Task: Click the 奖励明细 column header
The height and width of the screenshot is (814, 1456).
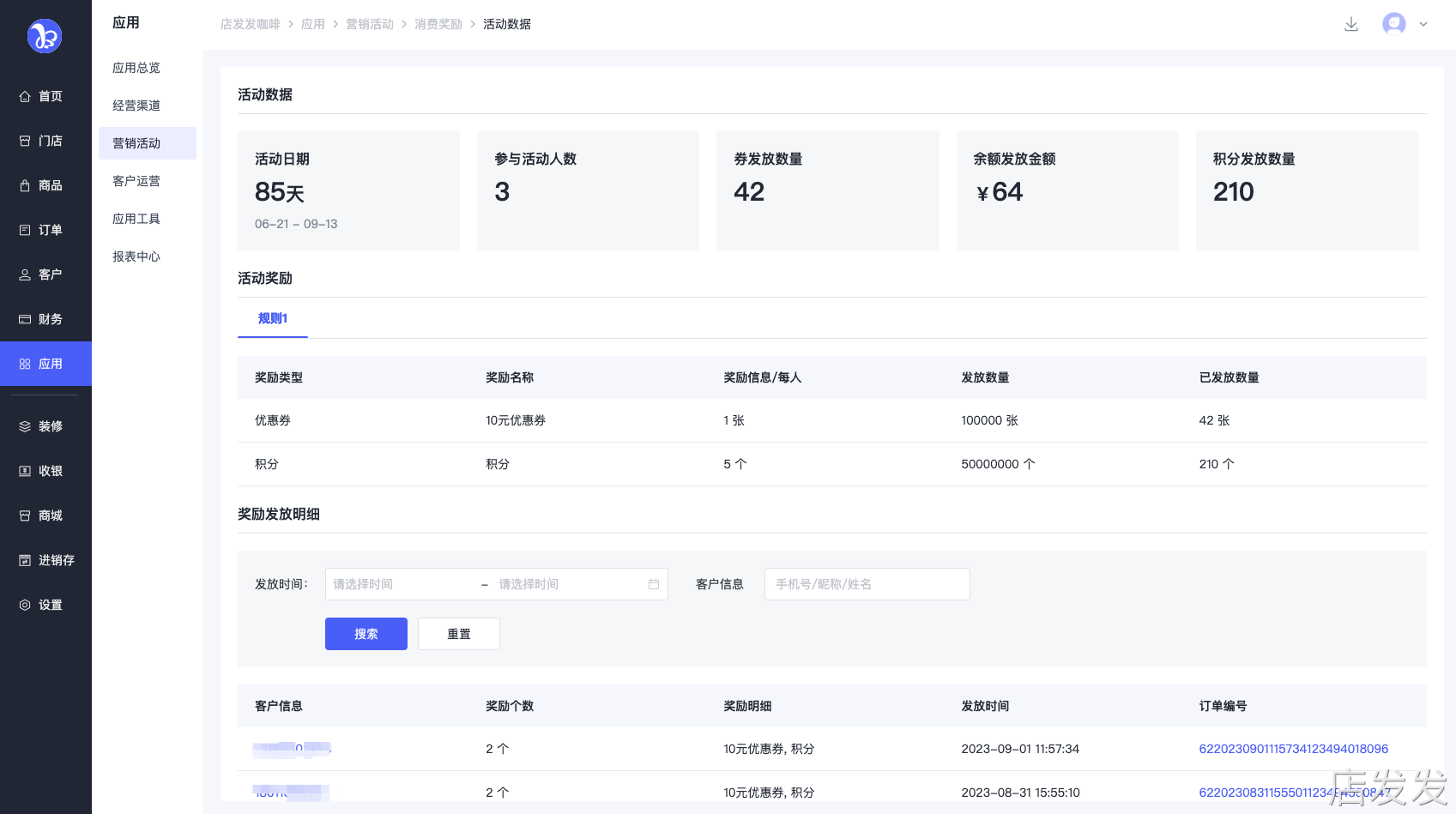Action: [747, 706]
